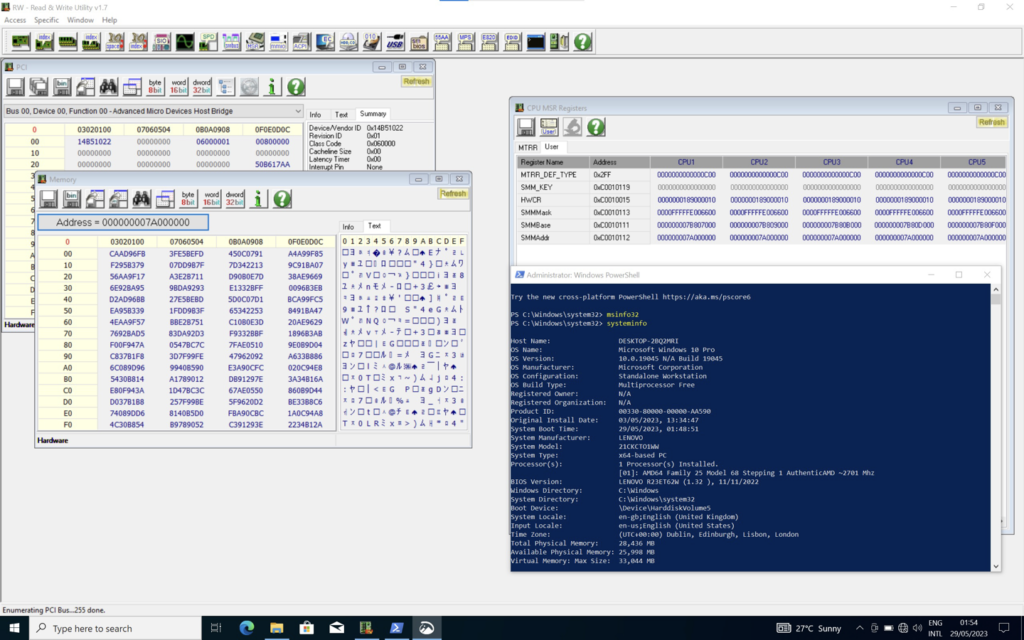Image resolution: width=1024 pixels, height=640 pixels.
Task: Click the Memory window Help question mark
Action: coord(282,199)
